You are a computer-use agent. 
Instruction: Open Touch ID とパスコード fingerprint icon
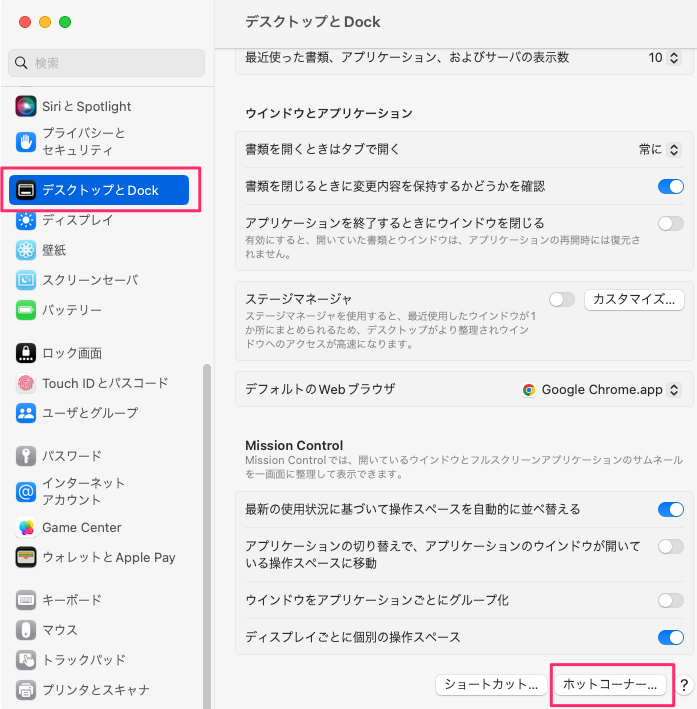pos(26,383)
